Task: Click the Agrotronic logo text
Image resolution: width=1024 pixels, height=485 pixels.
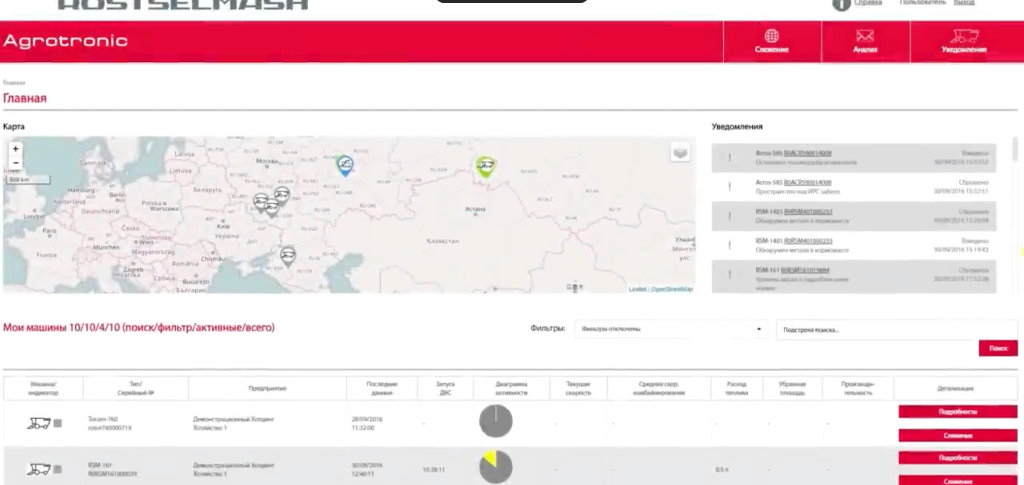Action: [65, 41]
